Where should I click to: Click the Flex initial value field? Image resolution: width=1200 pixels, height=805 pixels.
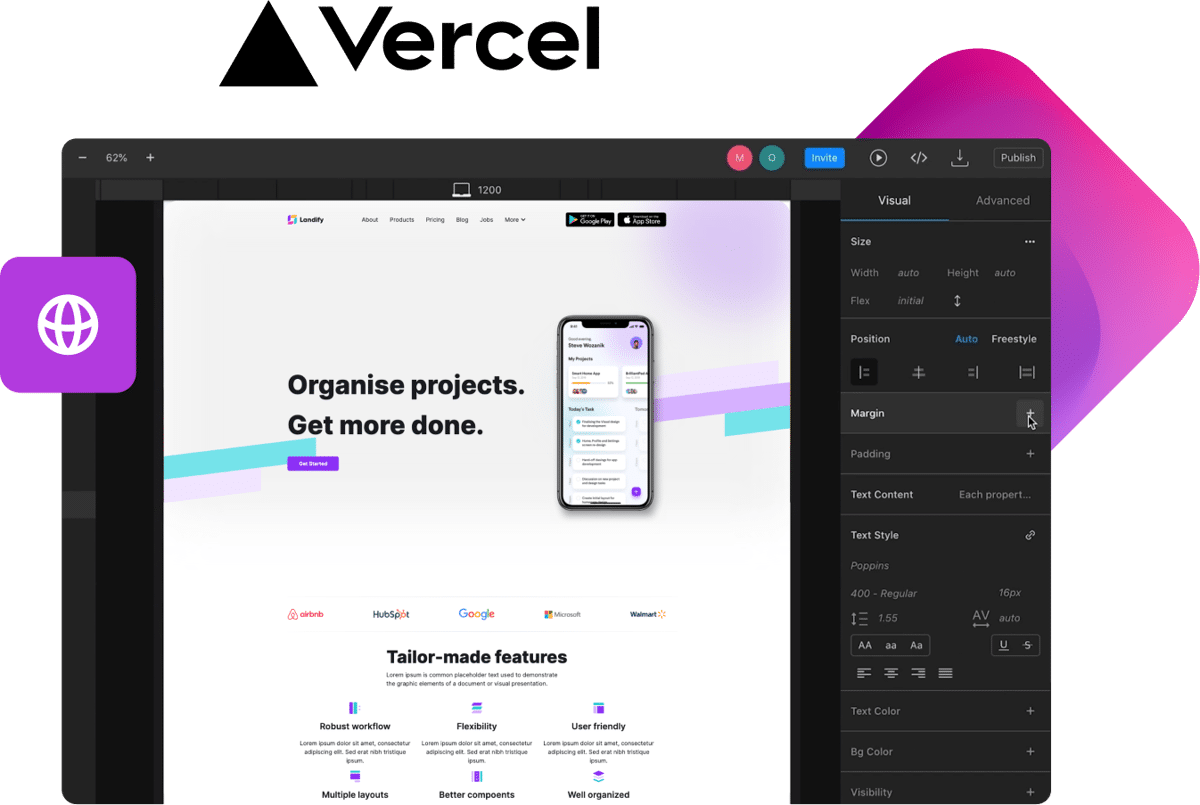point(910,300)
